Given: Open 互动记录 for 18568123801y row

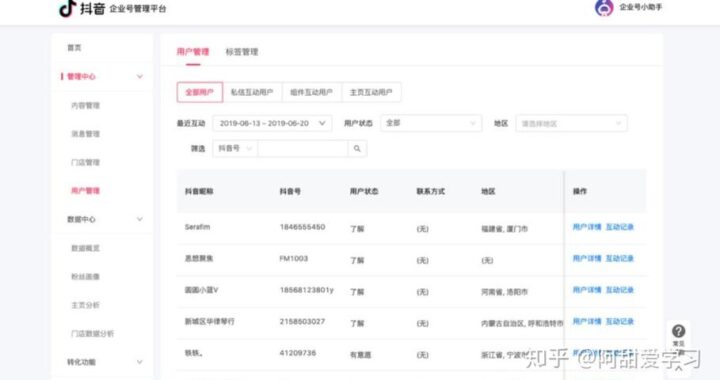Looking at the screenshot, I should coord(619,290).
